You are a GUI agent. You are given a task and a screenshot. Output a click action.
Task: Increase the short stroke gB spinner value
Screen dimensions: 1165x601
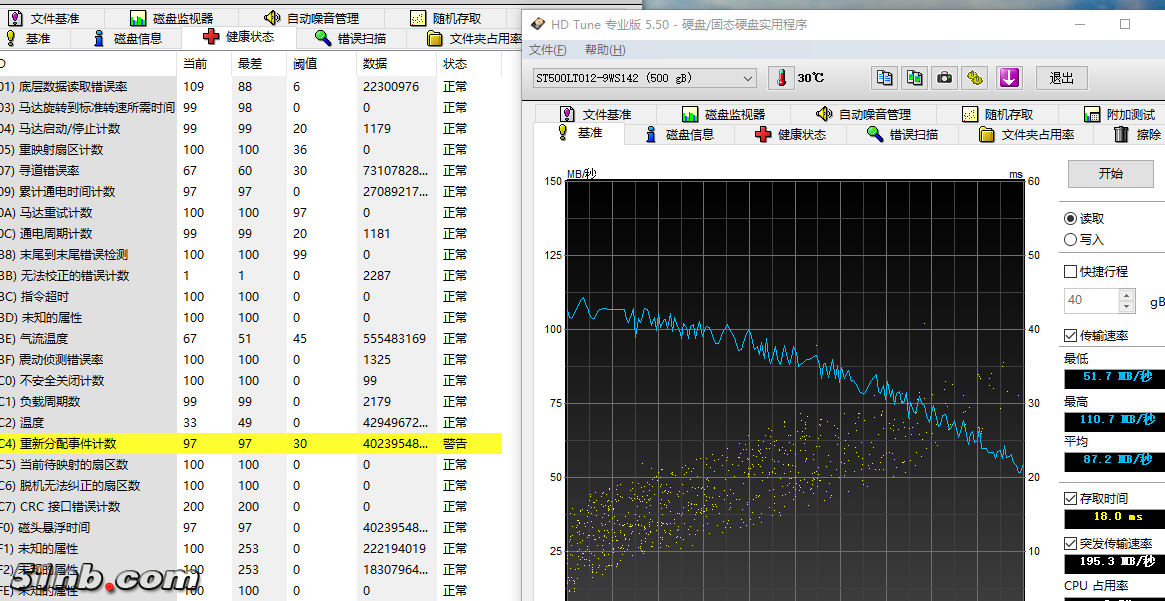coord(1127,295)
